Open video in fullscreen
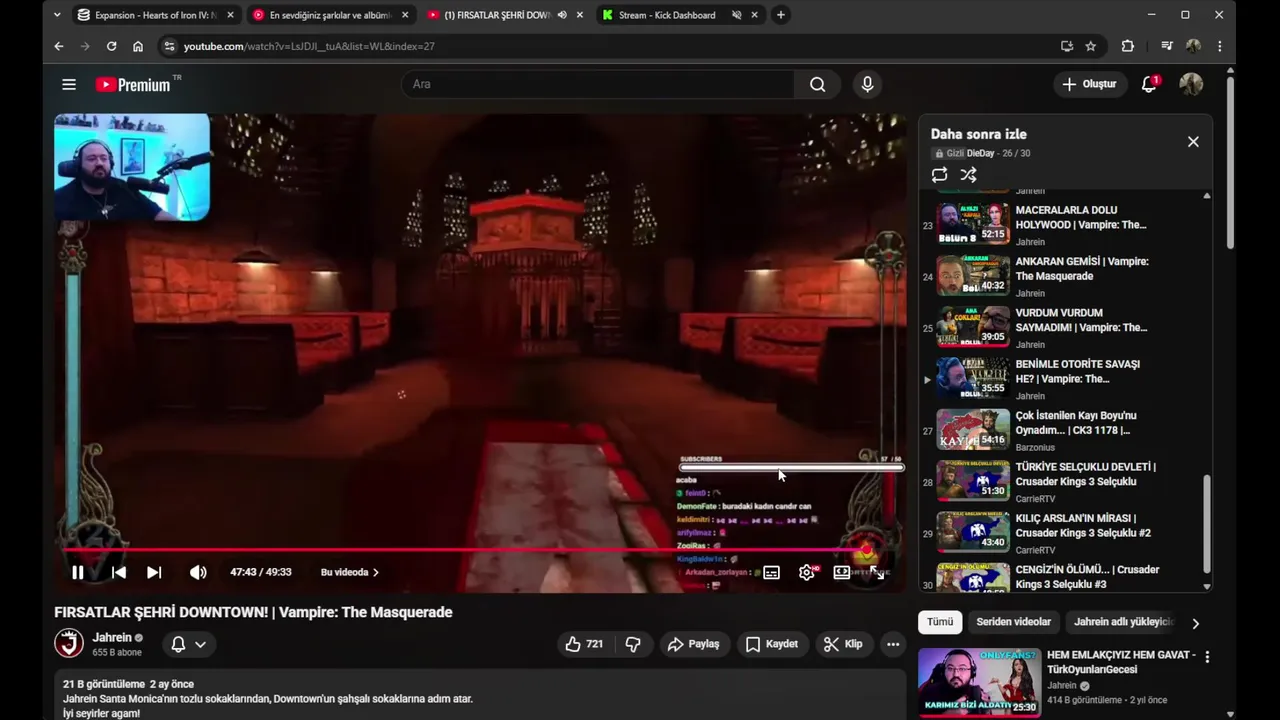The width and height of the screenshot is (1280, 720). [x=877, y=572]
